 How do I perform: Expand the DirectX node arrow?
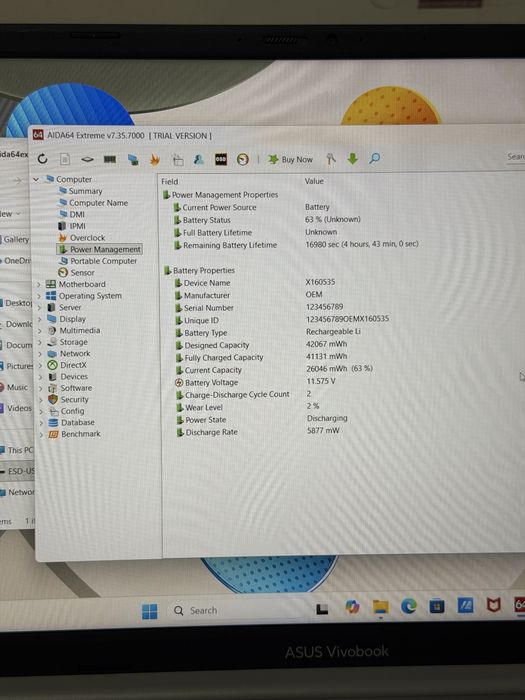(40, 365)
